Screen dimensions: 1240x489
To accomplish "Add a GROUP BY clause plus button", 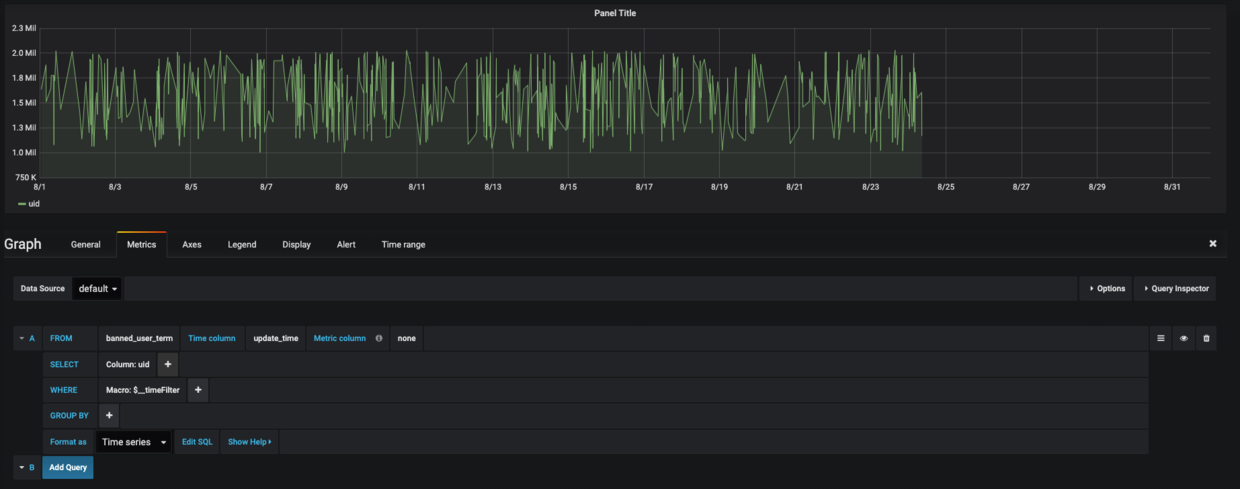I will (109, 415).
